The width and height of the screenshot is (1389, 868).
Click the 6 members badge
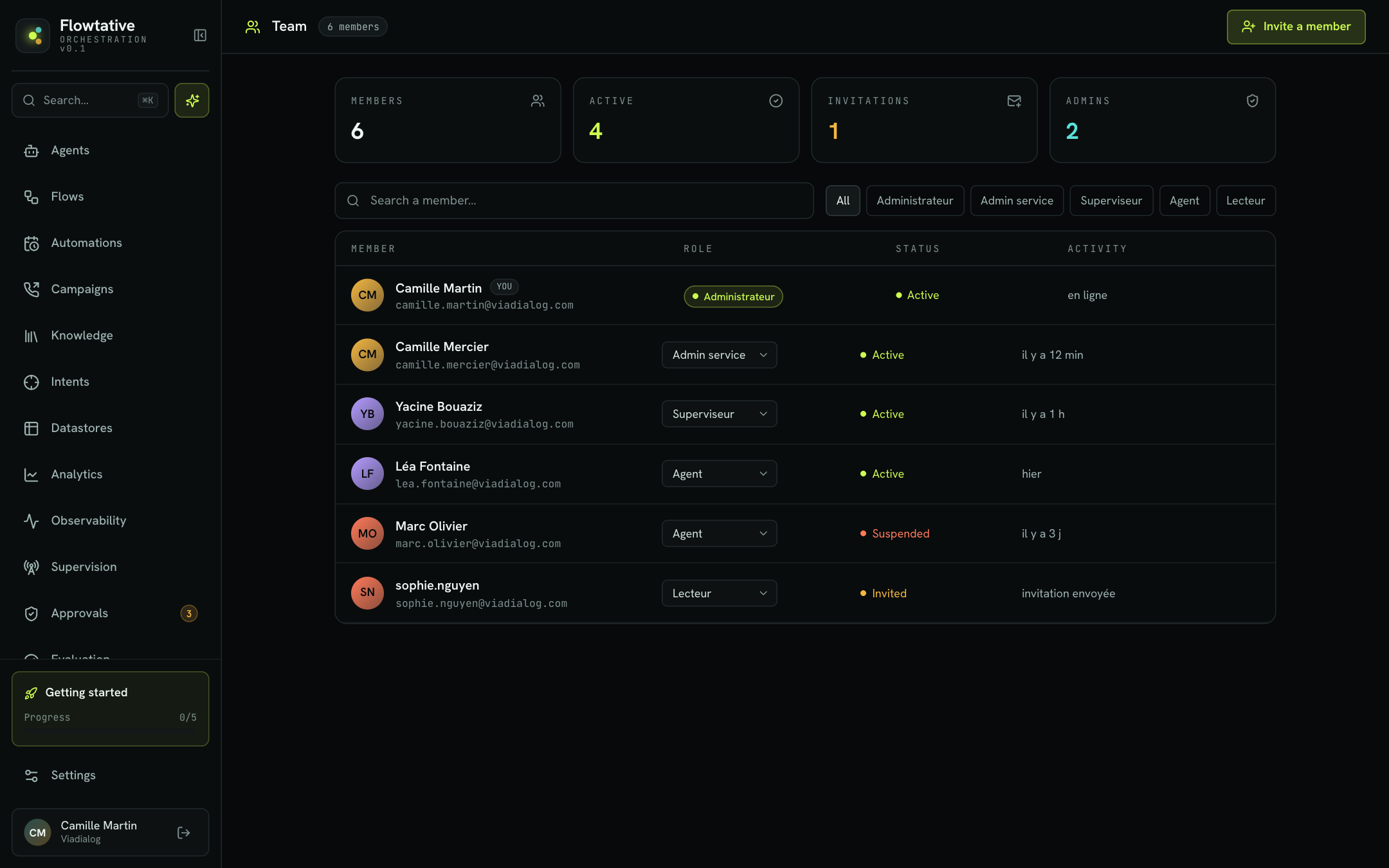(353, 26)
